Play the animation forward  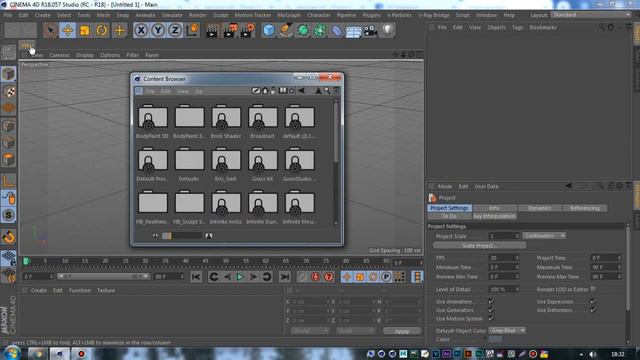[240, 277]
